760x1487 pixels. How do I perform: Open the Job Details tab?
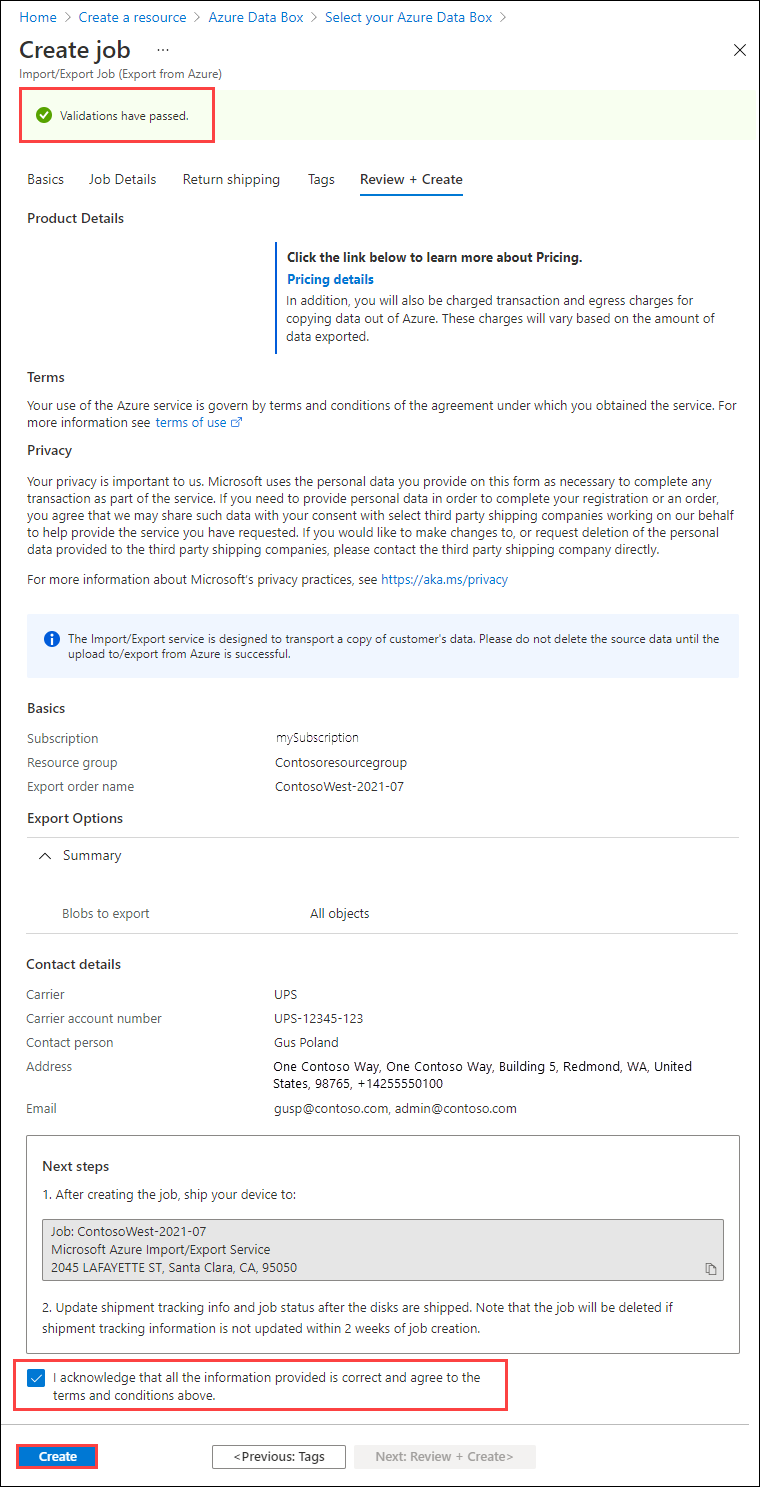[x=122, y=179]
